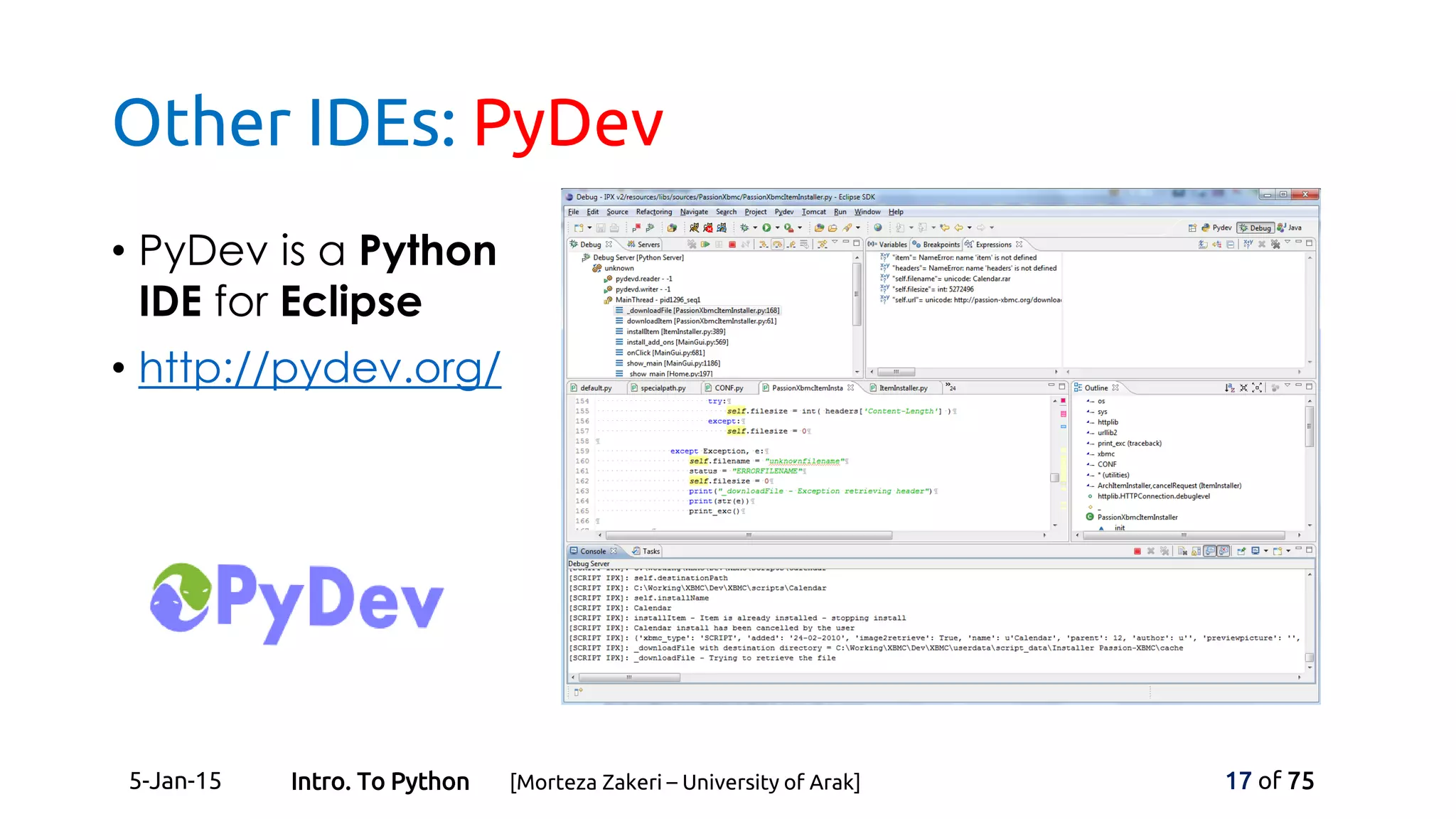Switch to the Tasks tab

click(x=646, y=552)
